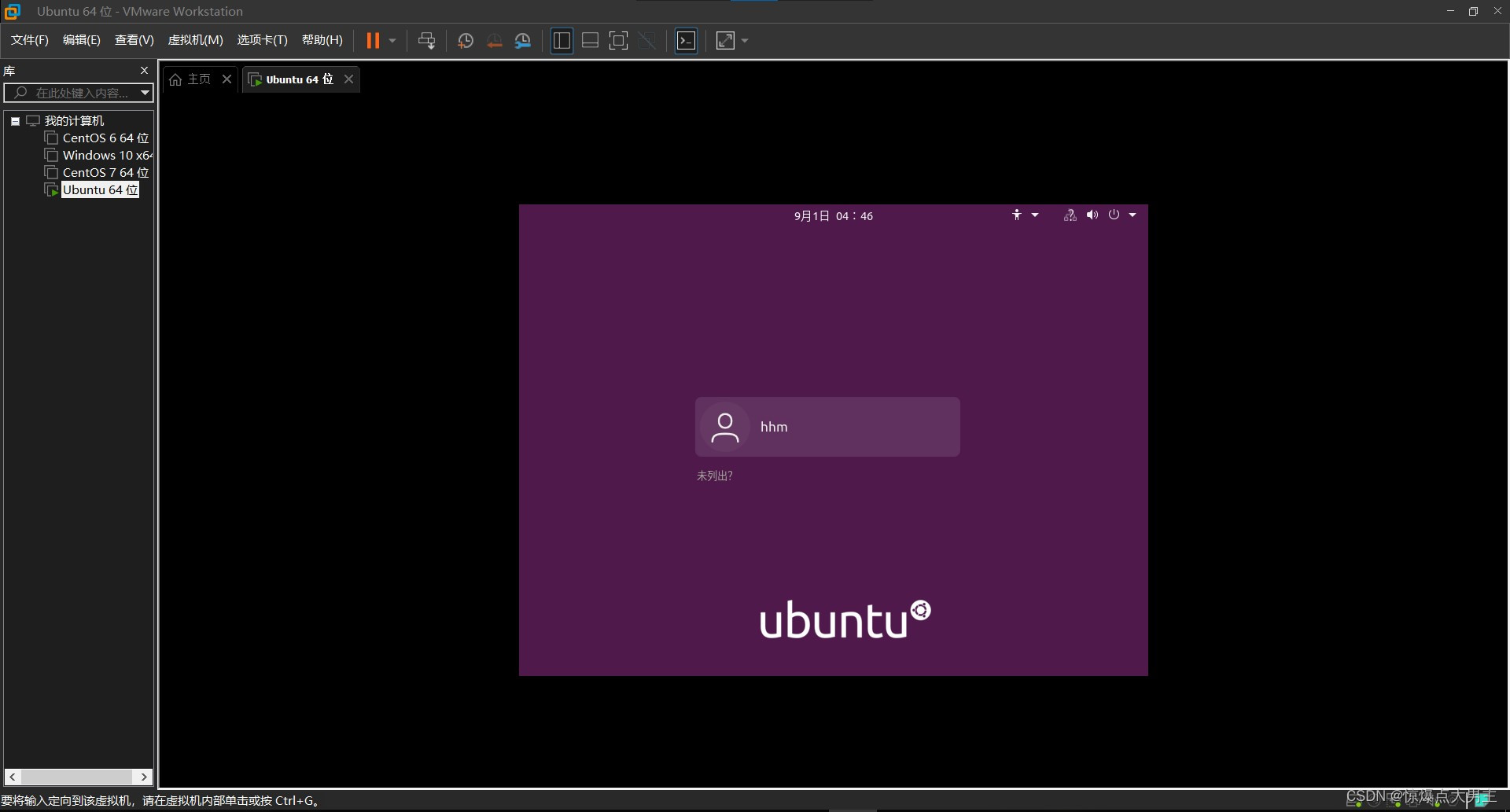
Task: Select Windows 10 x64 virtual machine
Action: (x=107, y=156)
